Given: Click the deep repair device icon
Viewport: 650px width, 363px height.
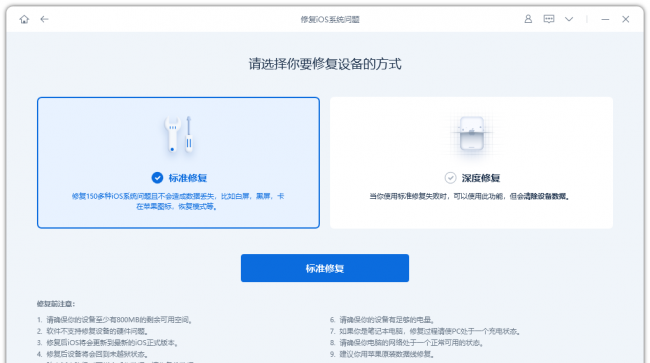Looking at the screenshot, I should pos(472,134).
